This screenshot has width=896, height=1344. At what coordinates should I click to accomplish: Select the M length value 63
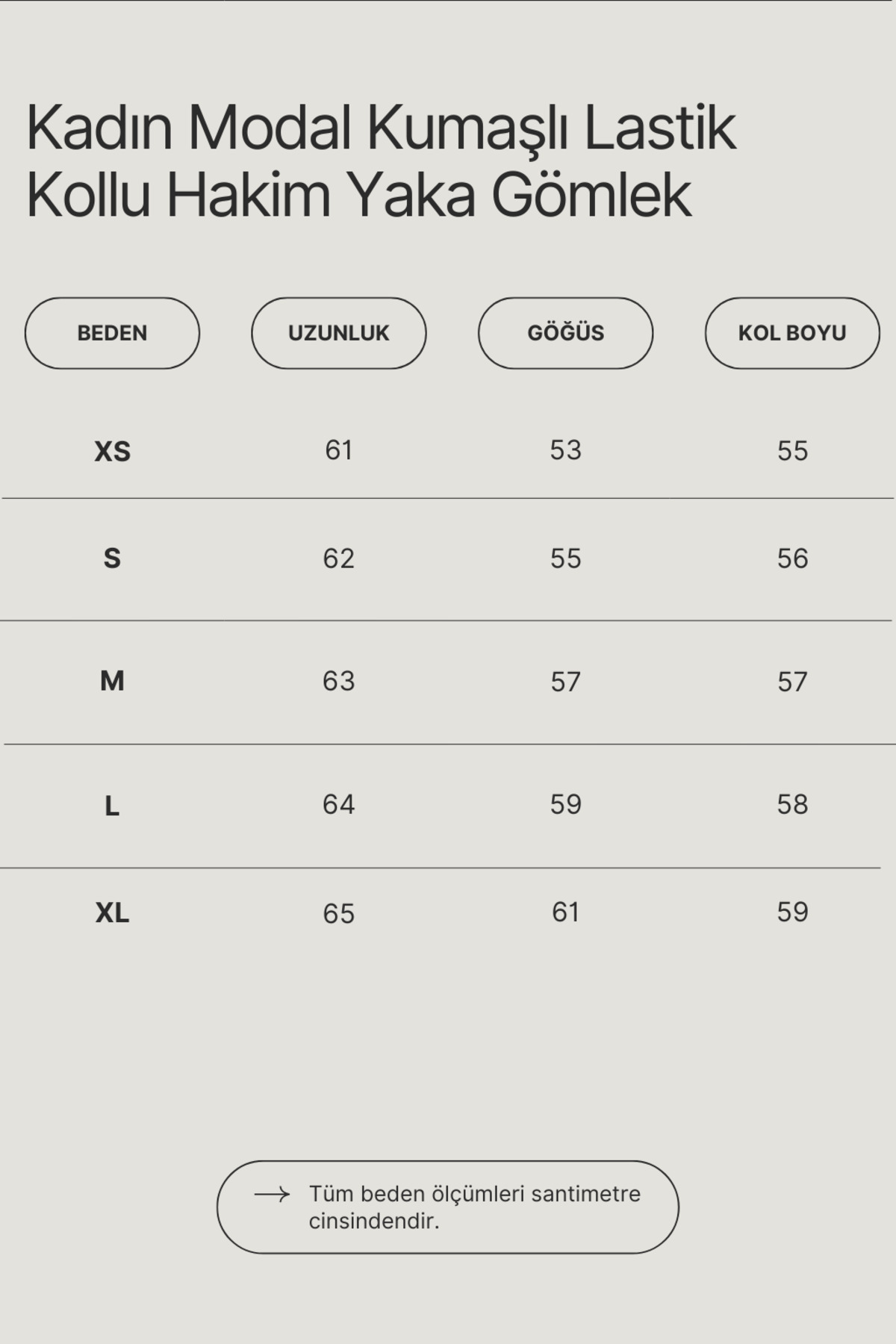click(x=338, y=681)
